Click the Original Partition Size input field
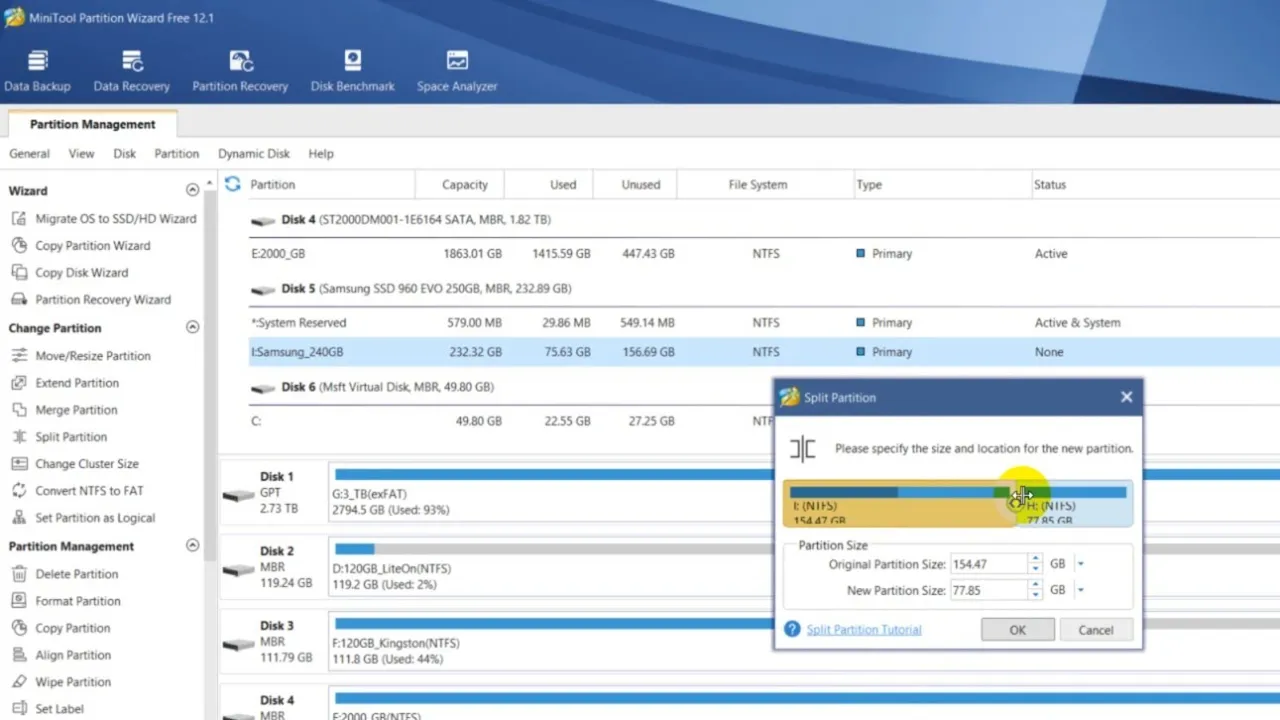 pos(987,564)
